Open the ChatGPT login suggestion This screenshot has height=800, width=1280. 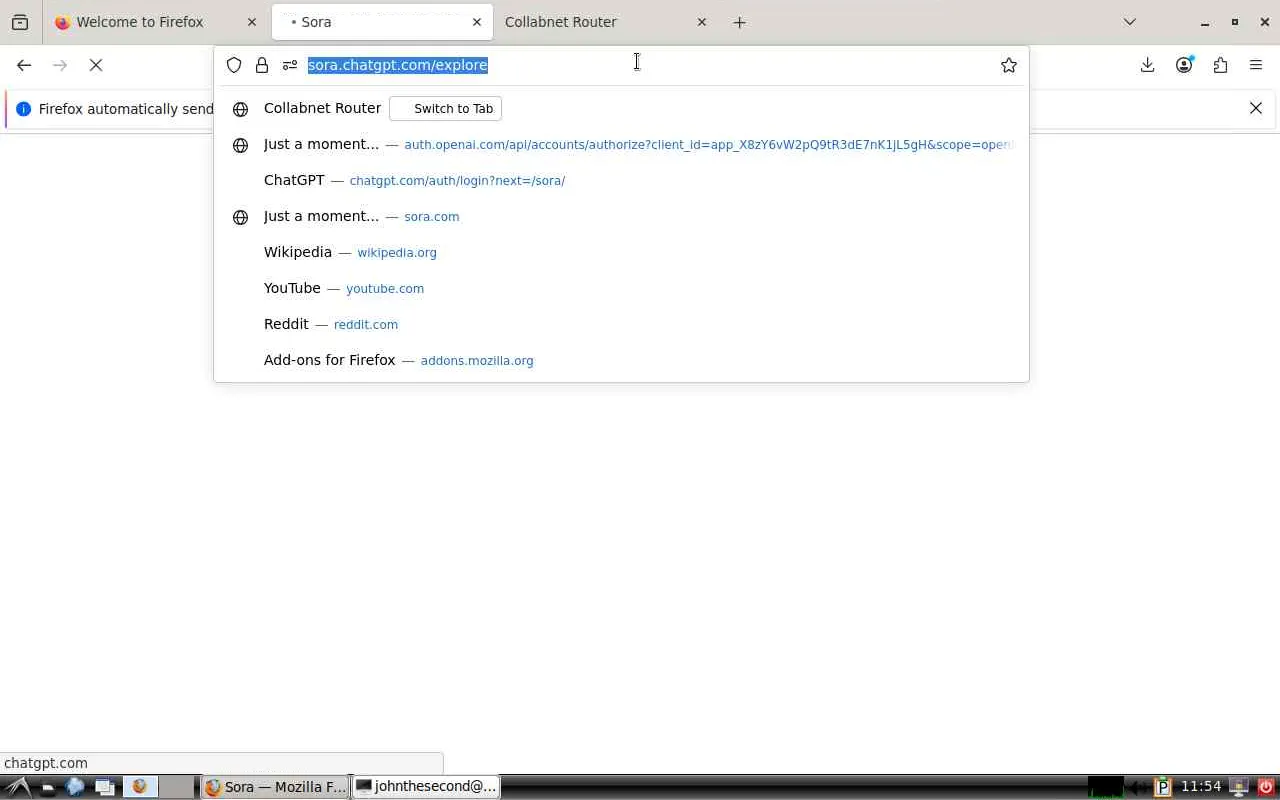[x=621, y=180]
